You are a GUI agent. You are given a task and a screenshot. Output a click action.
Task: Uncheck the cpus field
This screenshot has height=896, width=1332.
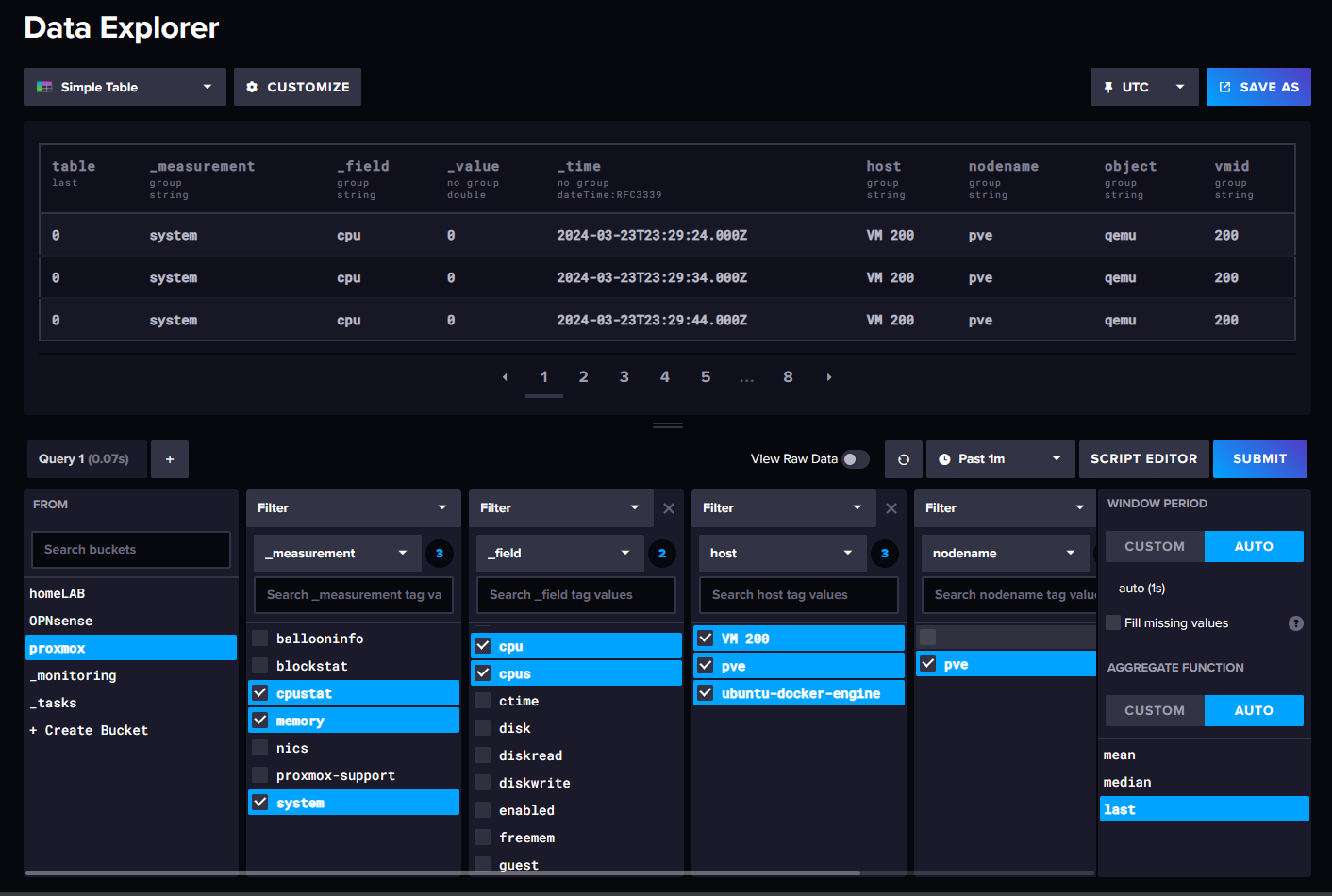click(483, 673)
